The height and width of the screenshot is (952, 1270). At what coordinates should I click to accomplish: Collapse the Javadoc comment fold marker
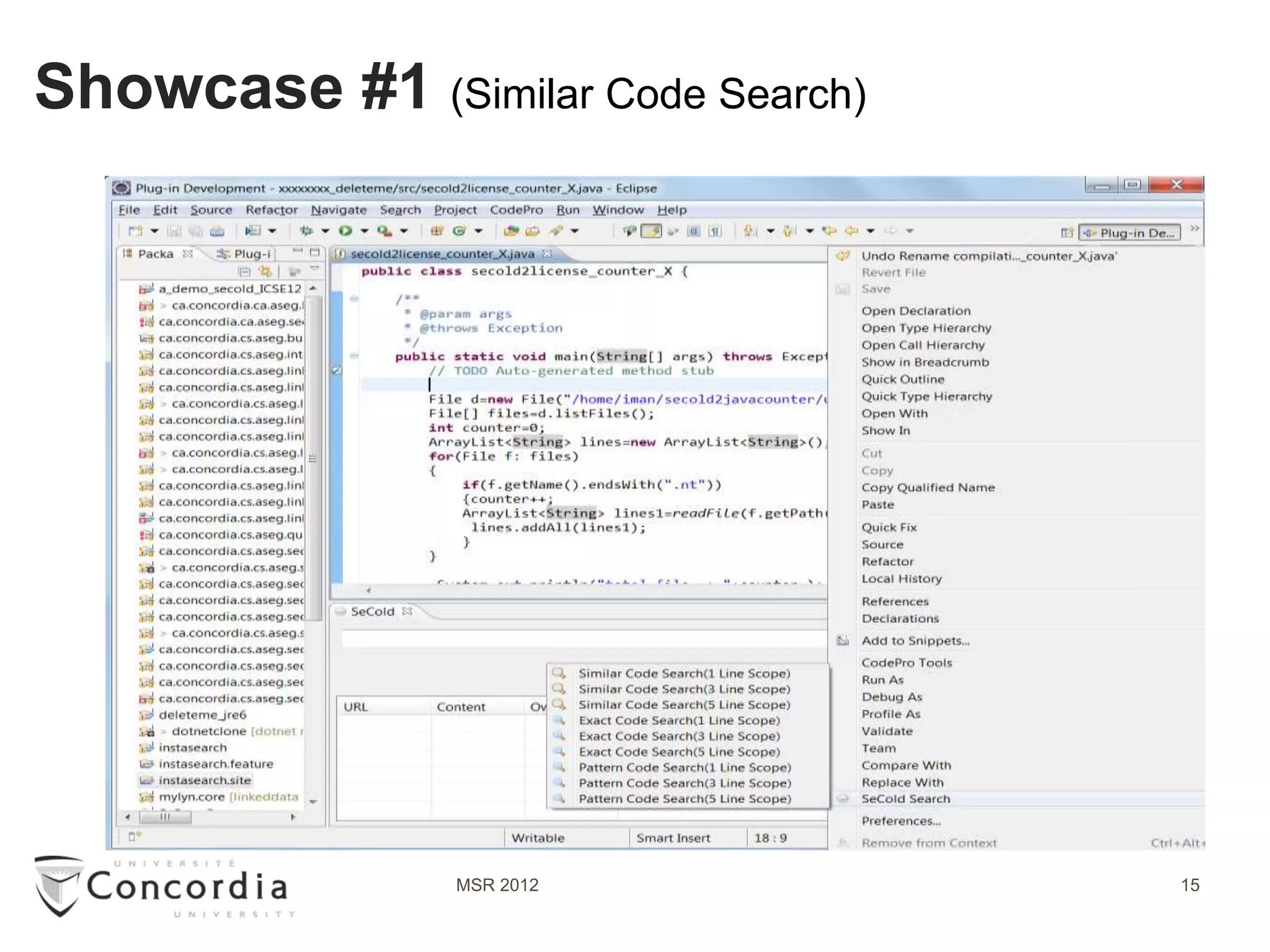(x=354, y=299)
